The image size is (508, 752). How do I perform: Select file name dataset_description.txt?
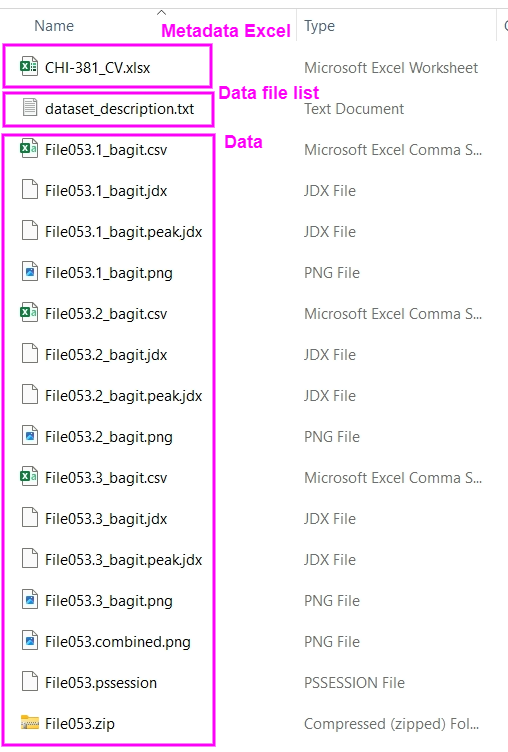[x=119, y=109]
